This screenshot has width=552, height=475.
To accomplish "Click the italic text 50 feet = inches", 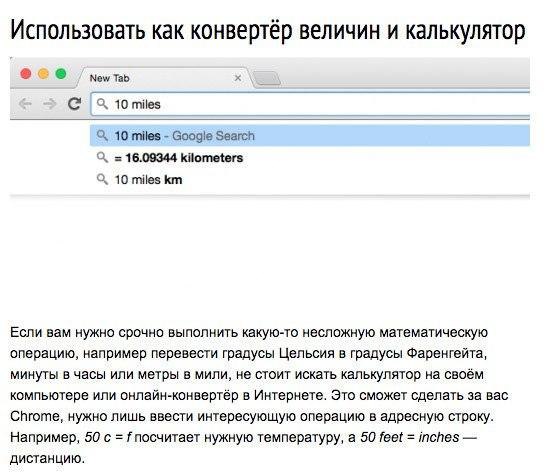I will pyautogui.click(x=410, y=437).
